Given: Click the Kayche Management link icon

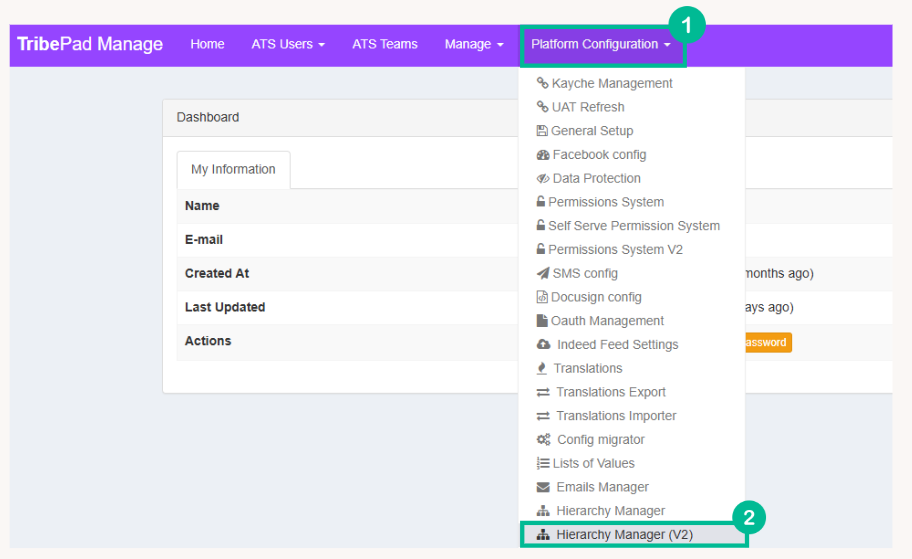Looking at the screenshot, I should point(542,84).
